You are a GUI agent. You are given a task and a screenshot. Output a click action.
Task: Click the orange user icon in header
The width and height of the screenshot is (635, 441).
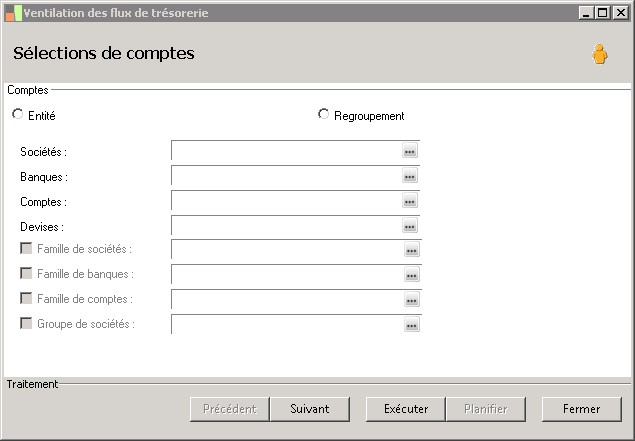coord(599,54)
